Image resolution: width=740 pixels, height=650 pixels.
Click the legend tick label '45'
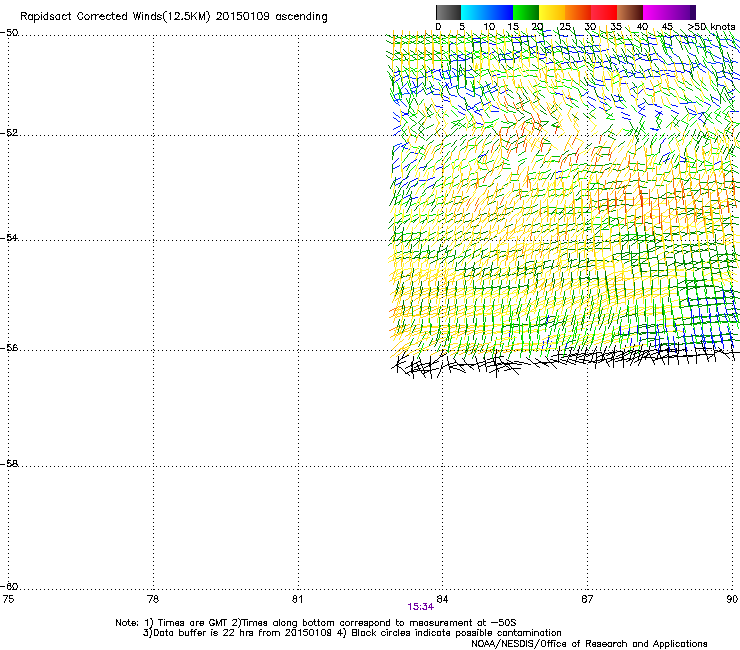pyautogui.click(x=667, y=27)
